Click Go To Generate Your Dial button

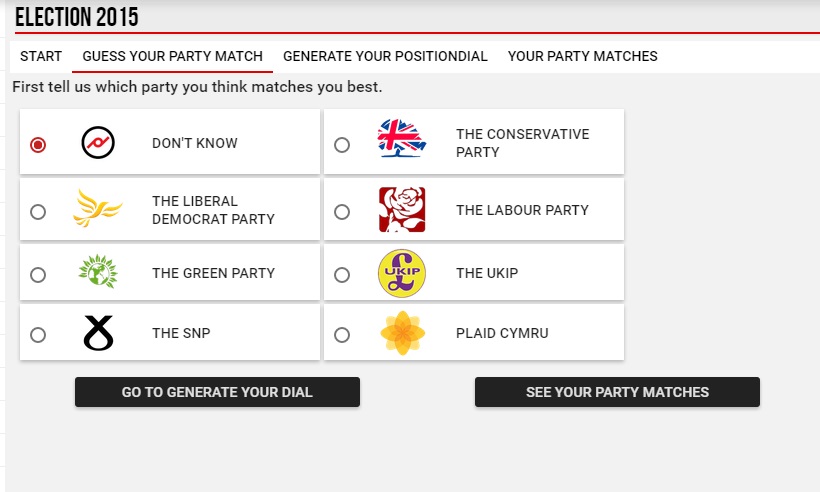pyautogui.click(x=217, y=392)
